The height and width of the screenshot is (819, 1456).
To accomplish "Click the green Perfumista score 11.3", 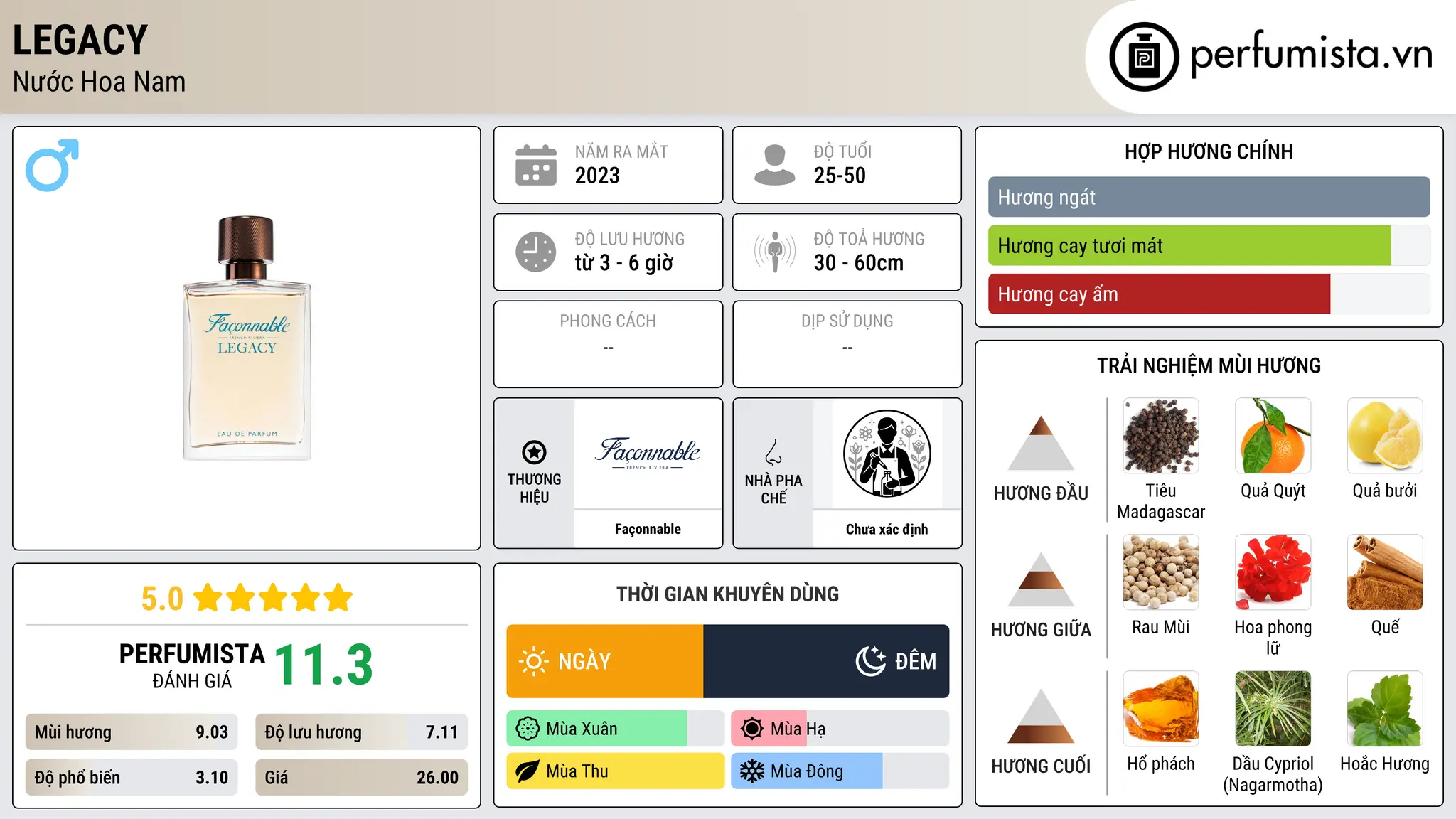I will pos(323,665).
